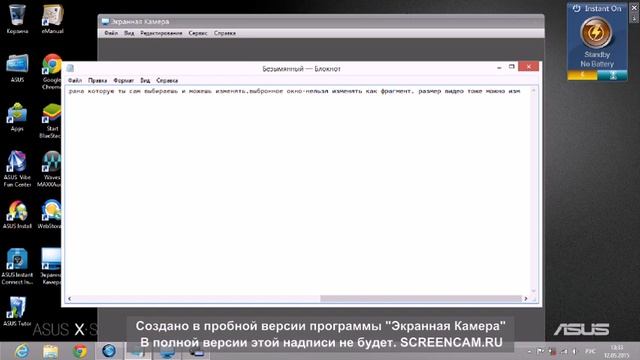The width and height of the screenshot is (640, 360).
Task: Click the up arrow of Notepad vertical scrollbar
Action: pos(533,91)
